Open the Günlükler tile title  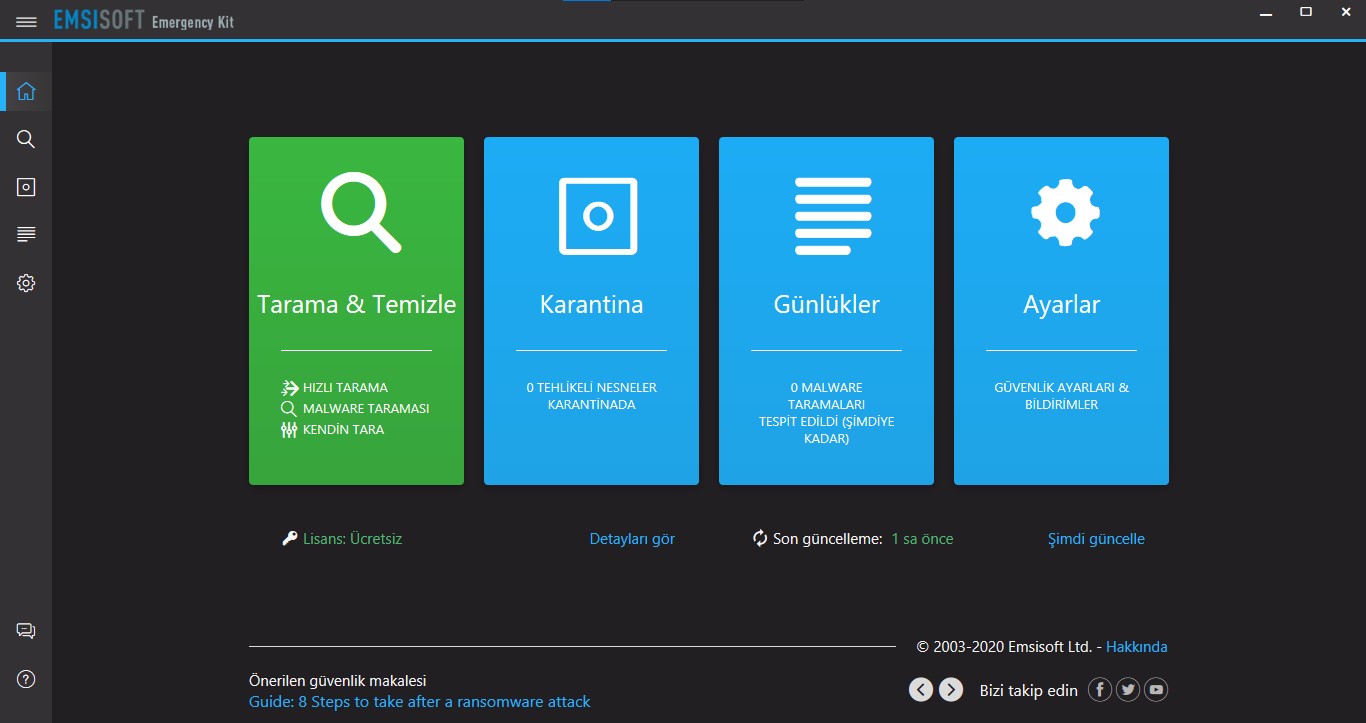coord(826,305)
